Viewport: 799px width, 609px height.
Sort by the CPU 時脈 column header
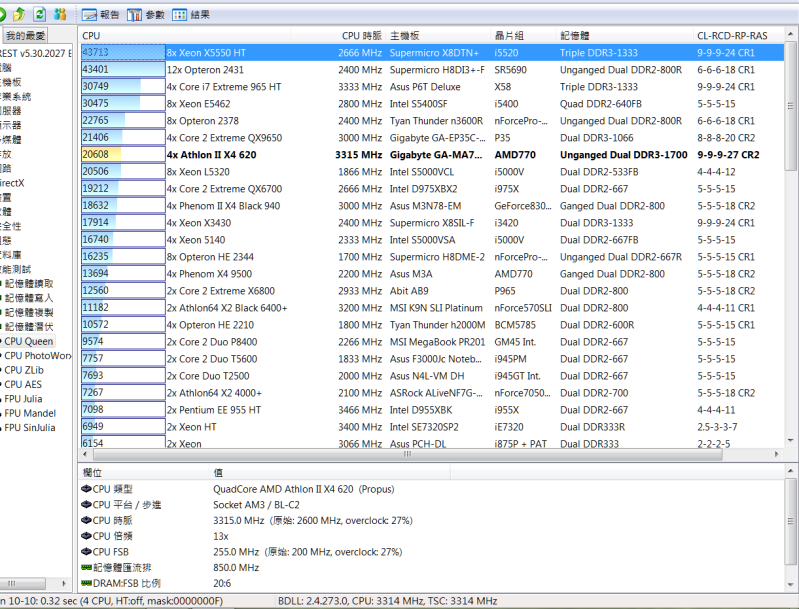coord(361,35)
